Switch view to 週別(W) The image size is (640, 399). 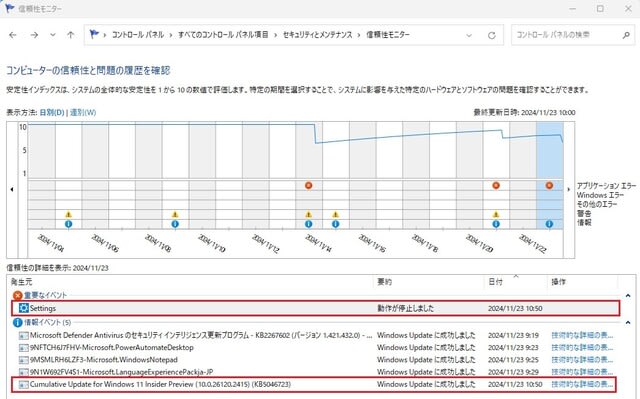83,113
